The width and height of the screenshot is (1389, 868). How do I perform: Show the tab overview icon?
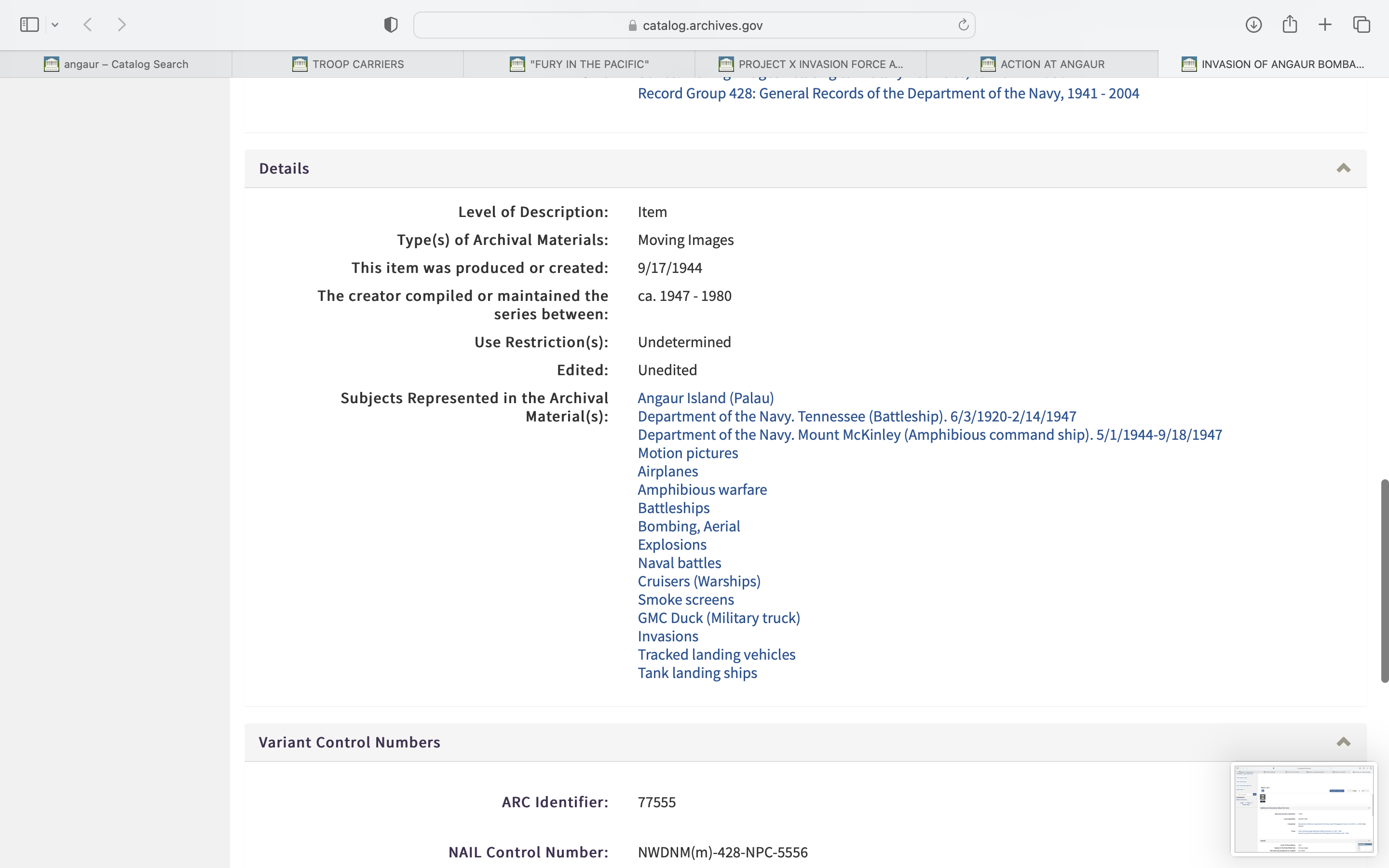click(1362, 25)
